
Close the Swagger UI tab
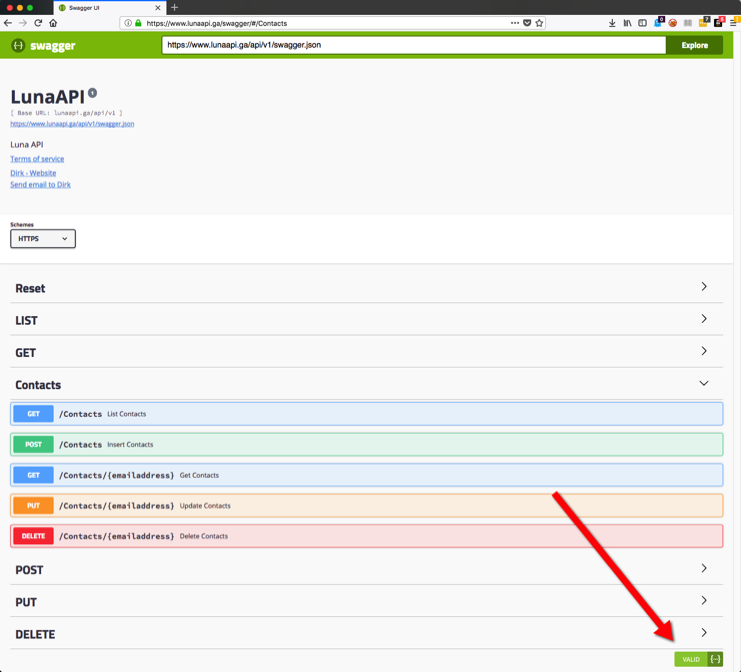point(158,8)
